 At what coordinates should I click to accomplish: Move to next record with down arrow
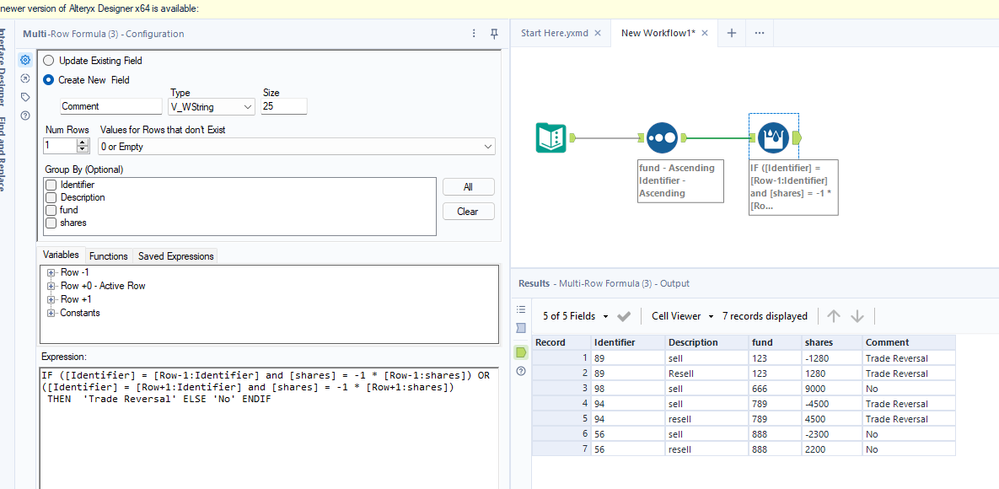857,316
